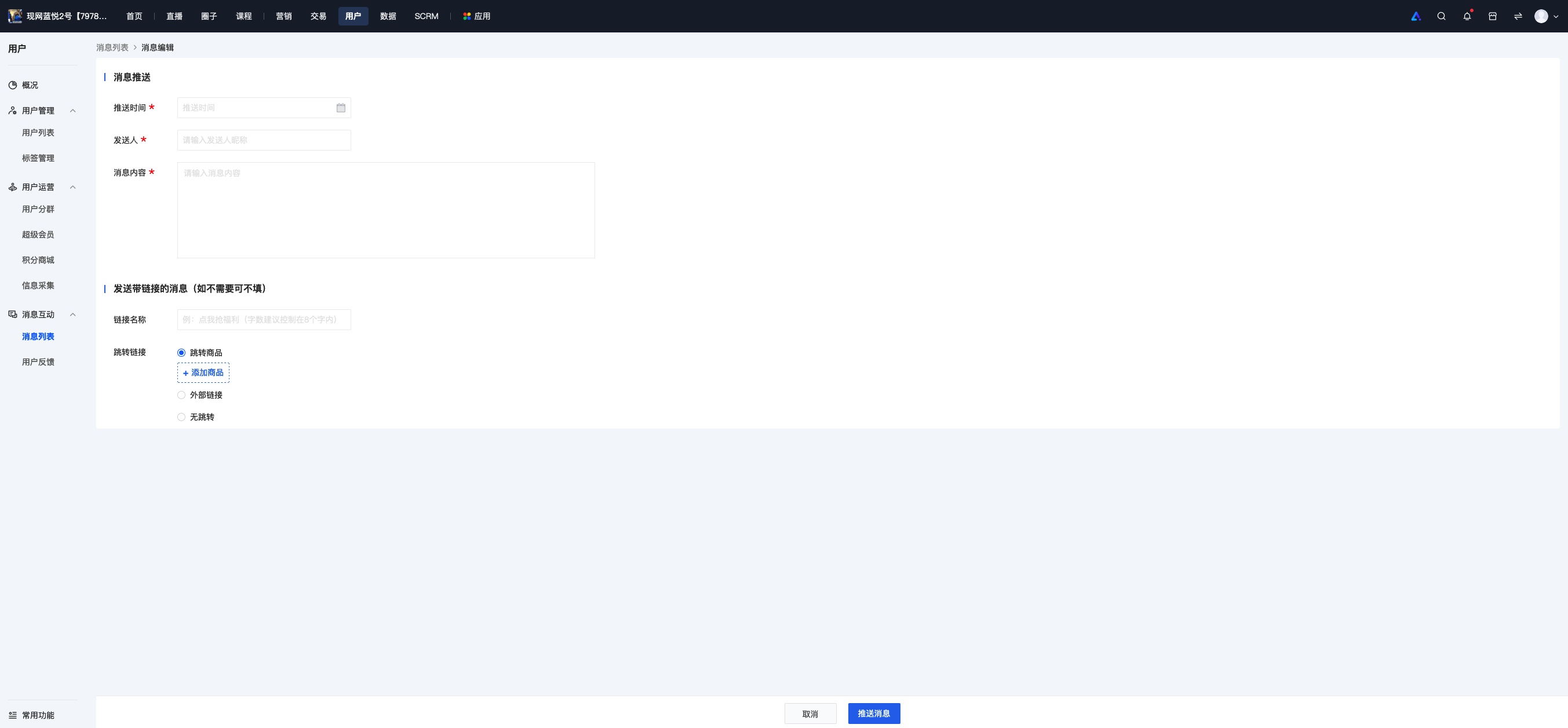Click the 添加商品 button
The image size is (1568, 728).
(x=203, y=373)
